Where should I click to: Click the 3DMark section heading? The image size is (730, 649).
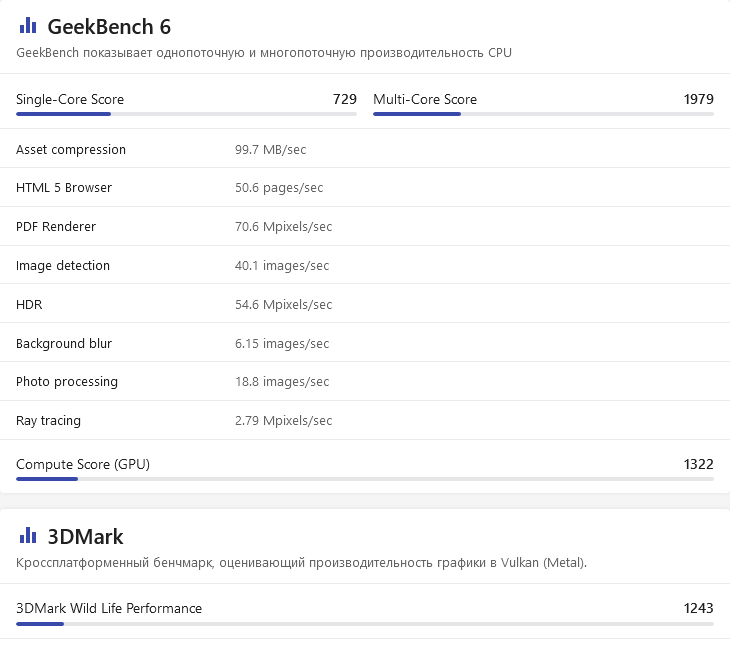(85, 537)
